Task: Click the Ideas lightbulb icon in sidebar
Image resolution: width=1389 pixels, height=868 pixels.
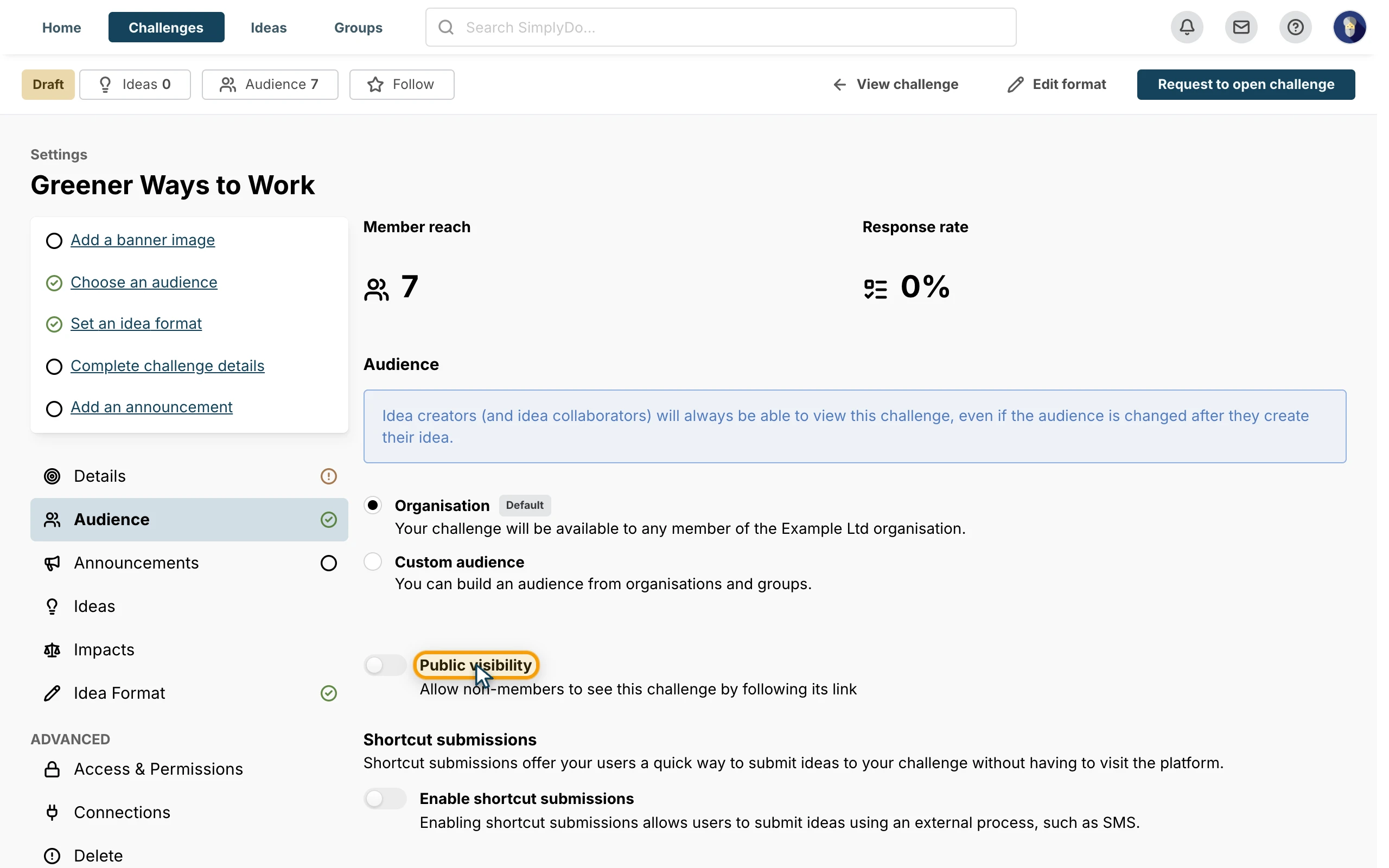Action: pos(52,606)
